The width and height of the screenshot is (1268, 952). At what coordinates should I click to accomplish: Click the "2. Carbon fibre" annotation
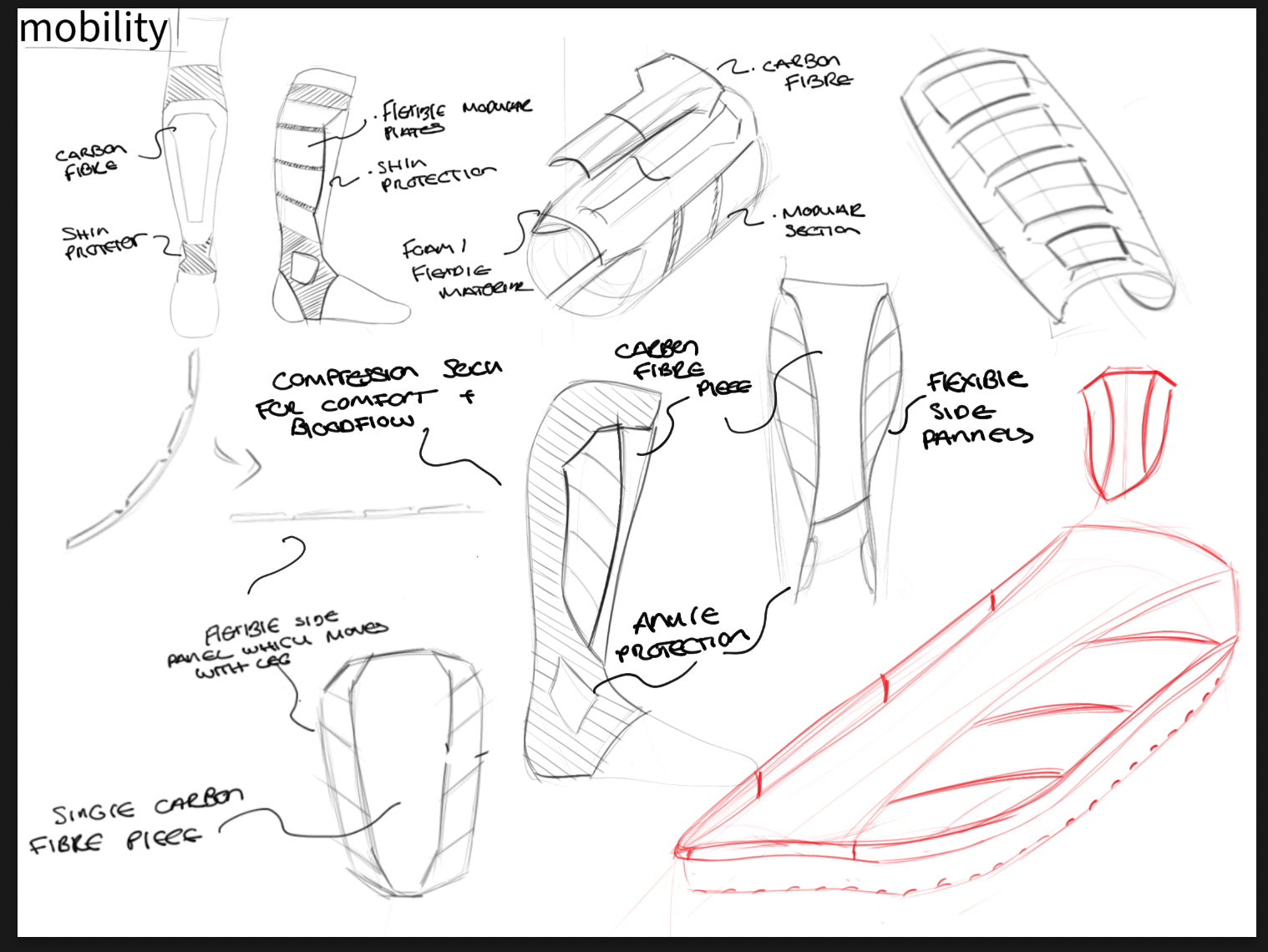pyautogui.click(x=806, y=72)
